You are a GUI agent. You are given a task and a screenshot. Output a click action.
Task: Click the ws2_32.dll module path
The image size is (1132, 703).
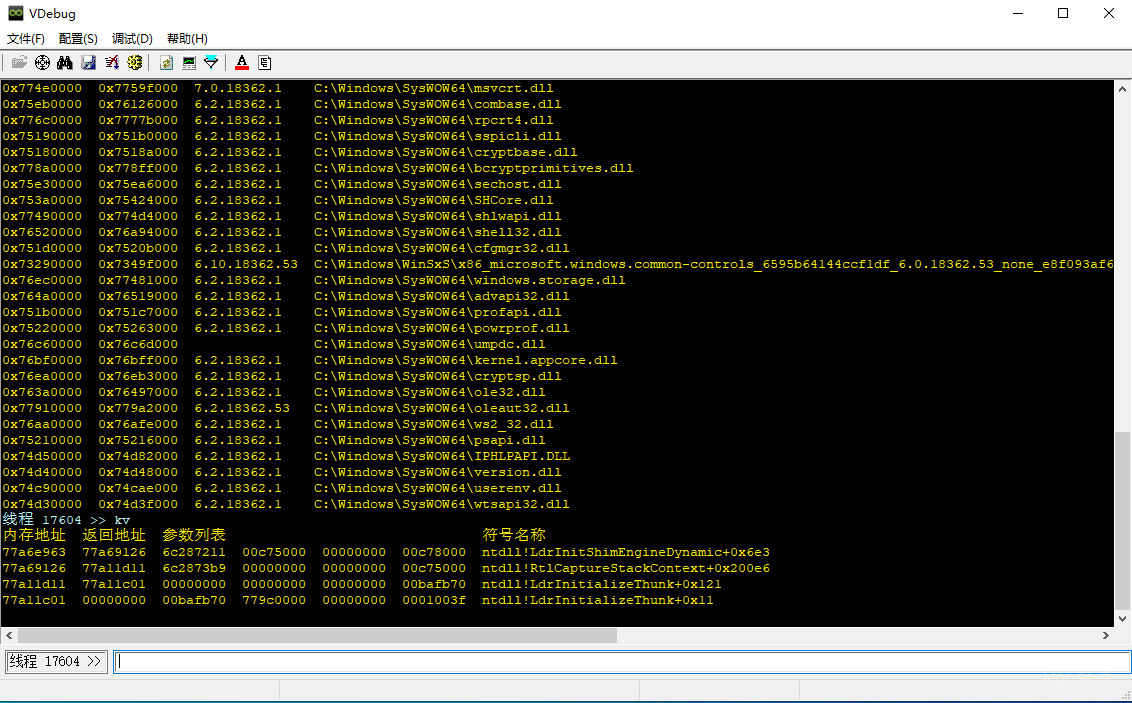tap(433, 424)
